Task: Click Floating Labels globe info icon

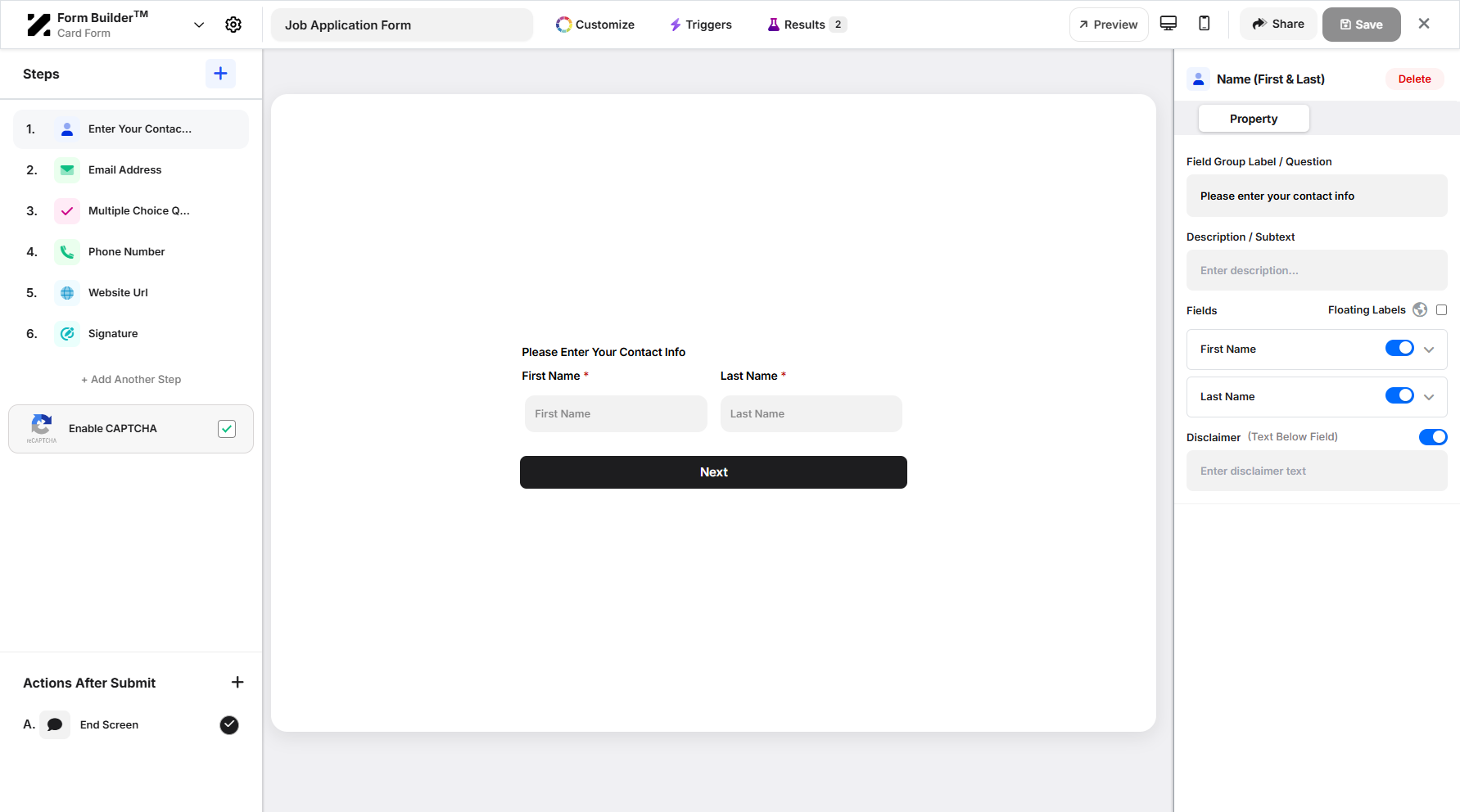Action: coord(1420,310)
